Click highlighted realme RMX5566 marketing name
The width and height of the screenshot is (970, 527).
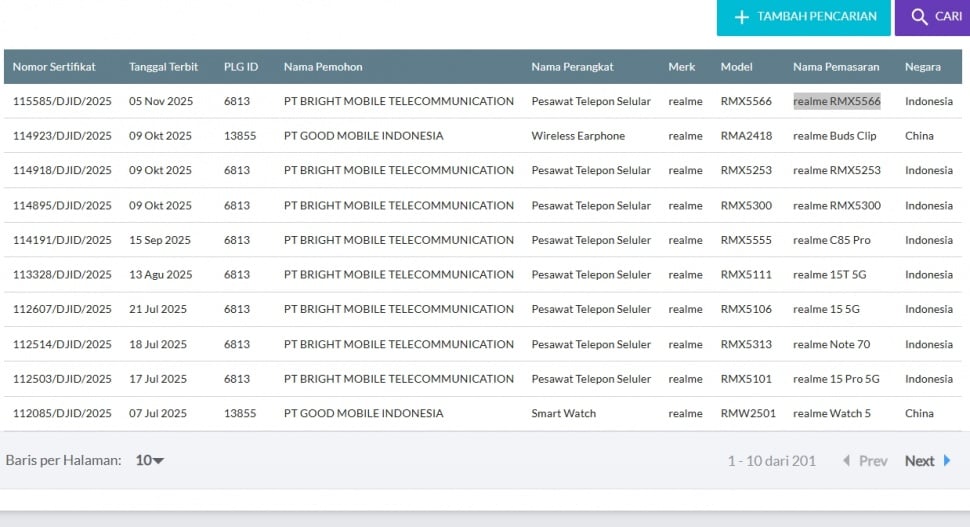836,101
